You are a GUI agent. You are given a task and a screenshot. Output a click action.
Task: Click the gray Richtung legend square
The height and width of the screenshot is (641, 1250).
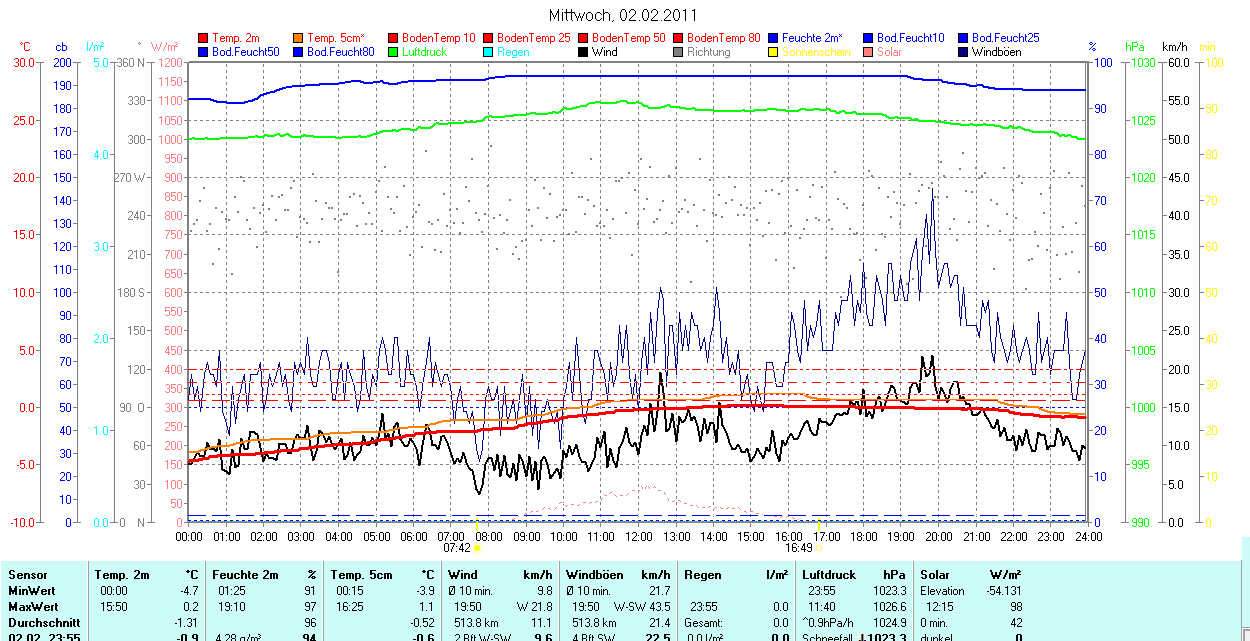679,51
